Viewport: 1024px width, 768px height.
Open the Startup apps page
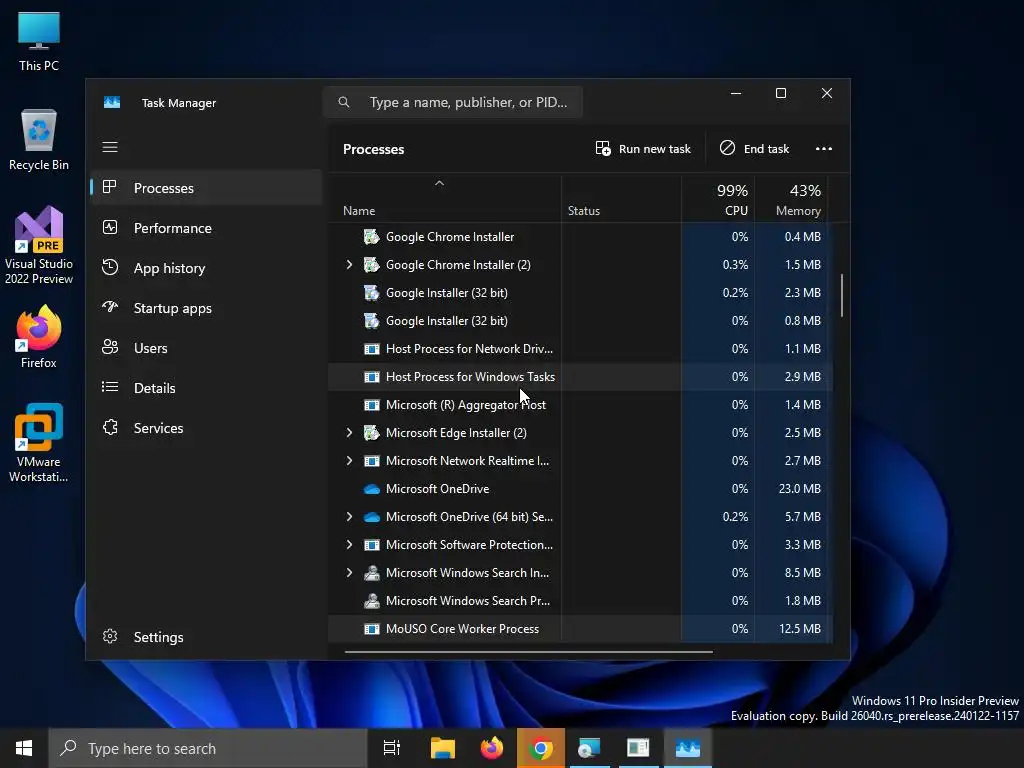pos(206,308)
